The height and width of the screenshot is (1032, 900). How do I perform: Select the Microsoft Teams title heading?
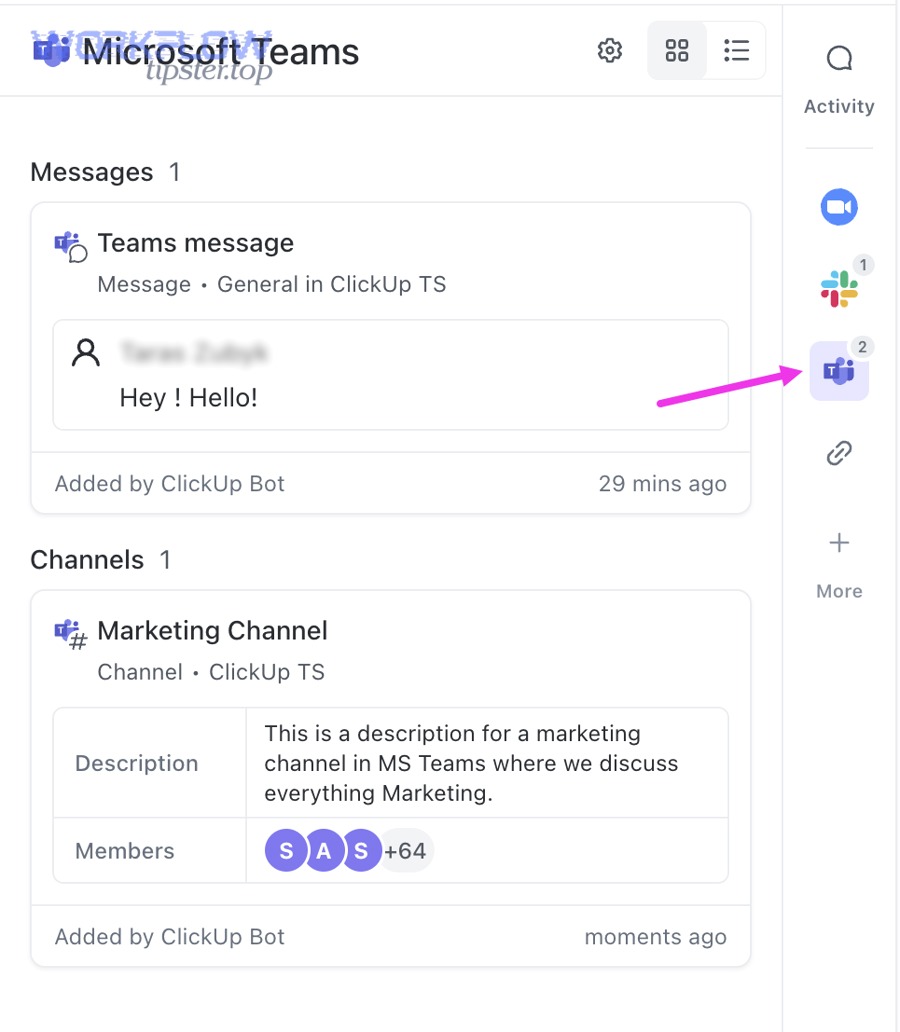(222, 52)
